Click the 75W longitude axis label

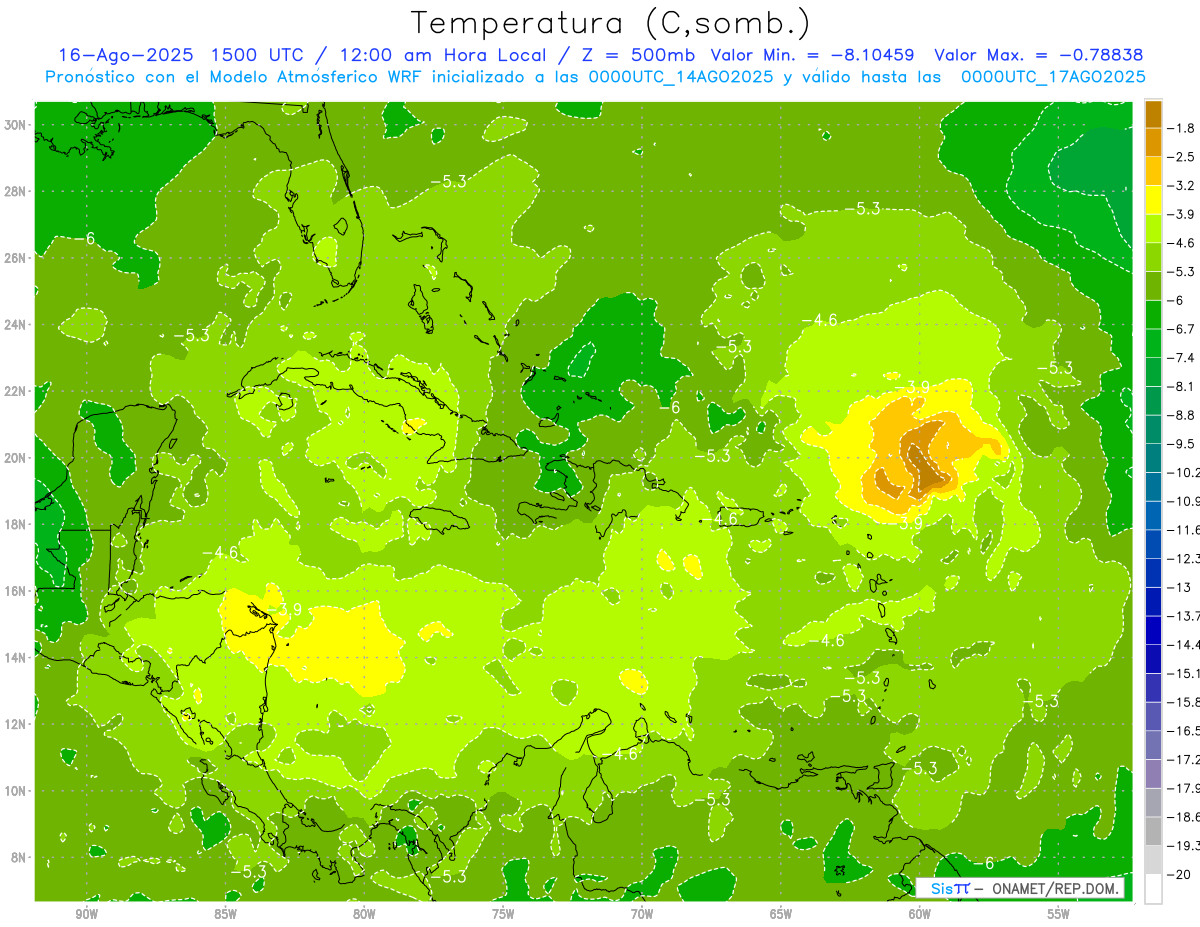pyautogui.click(x=503, y=914)
